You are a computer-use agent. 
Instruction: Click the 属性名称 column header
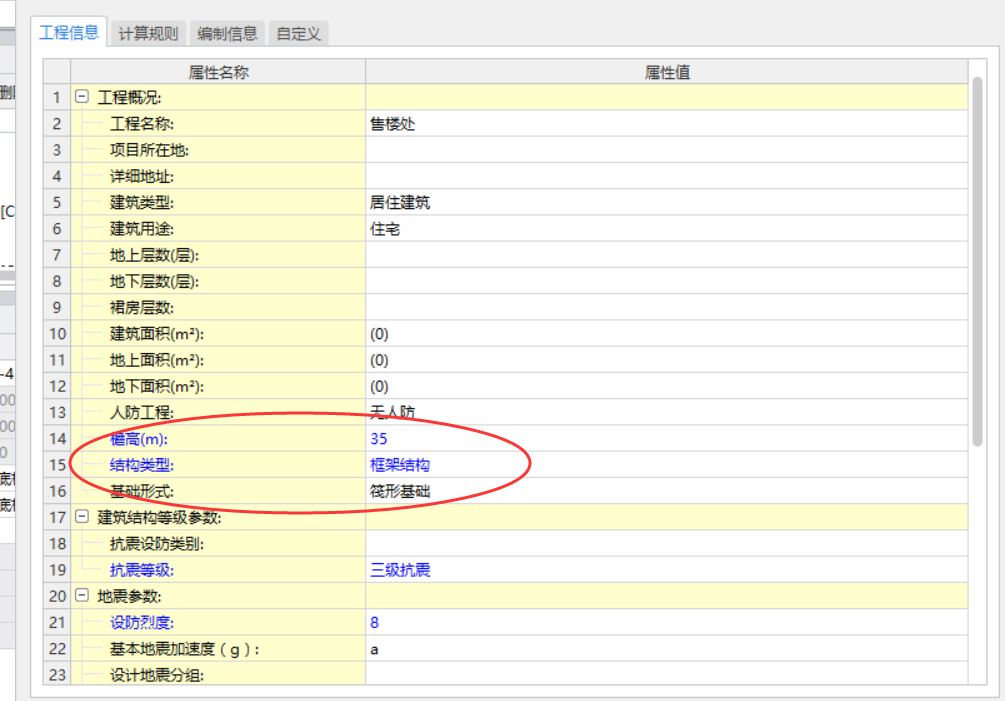[x=218, y=72]
